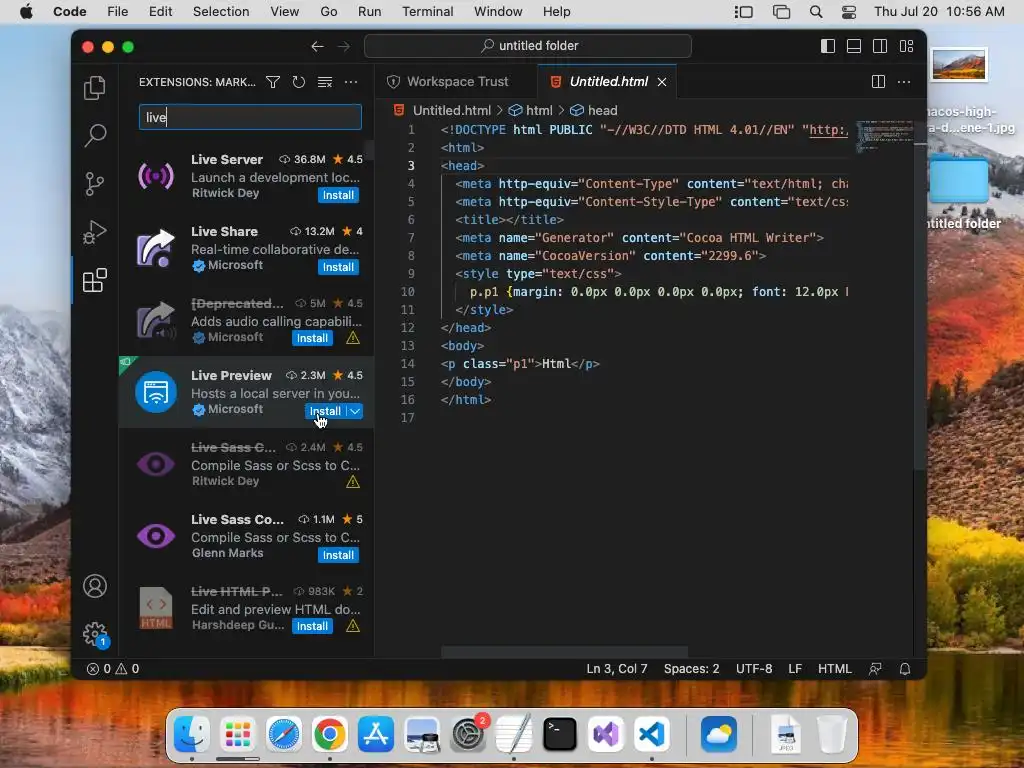The height and width of the screenshot is (768, 1024).
Task: Install the deprecated Live Share Audio extension
Action: click(x=312, y=338)
